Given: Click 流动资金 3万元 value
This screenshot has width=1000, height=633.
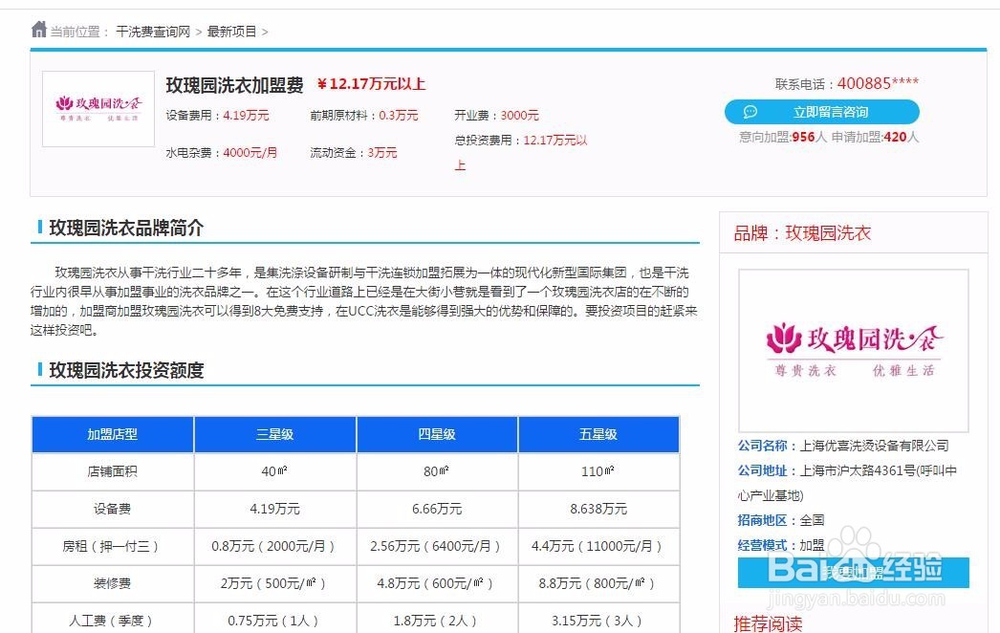Looking at the screenshot, I should 382,153.
